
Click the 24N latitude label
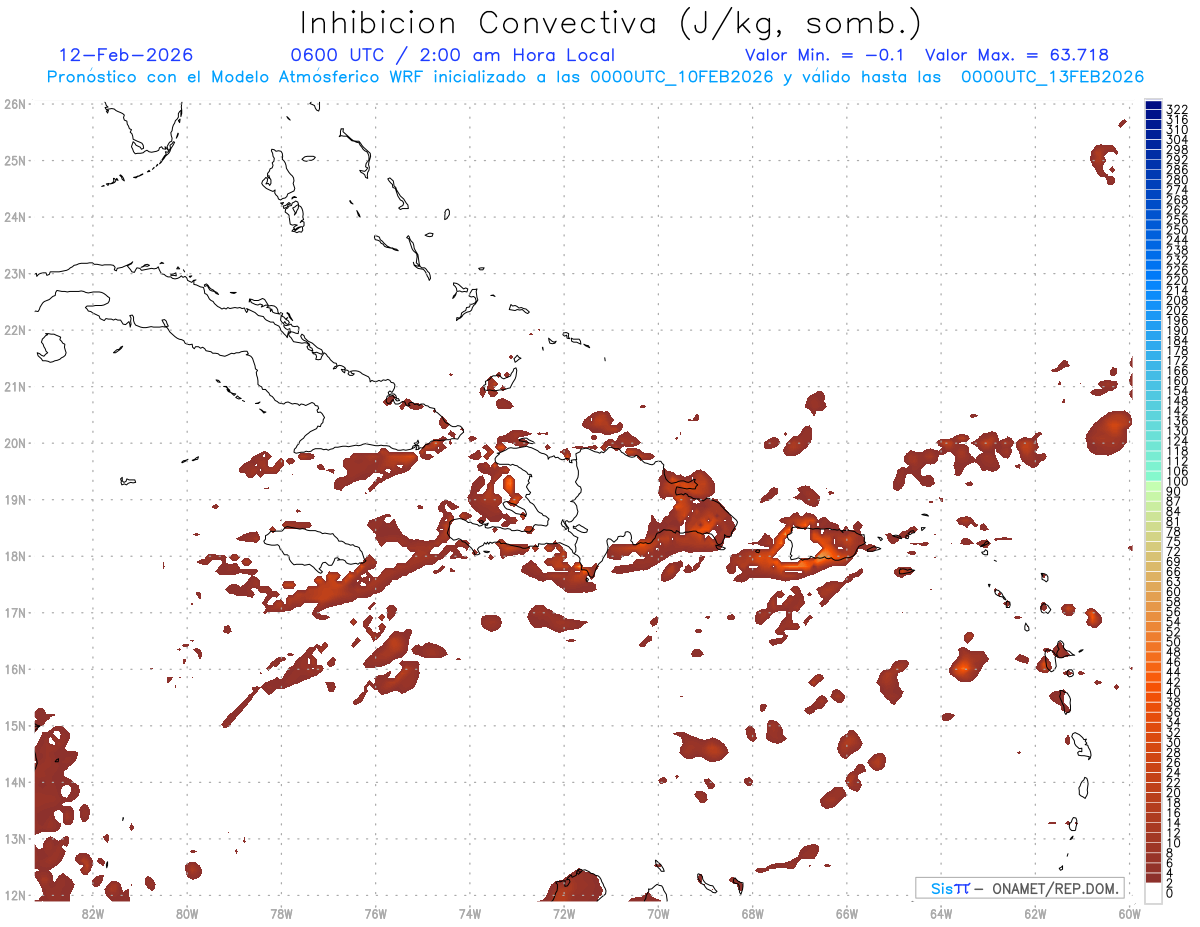(x=15, y=217)
